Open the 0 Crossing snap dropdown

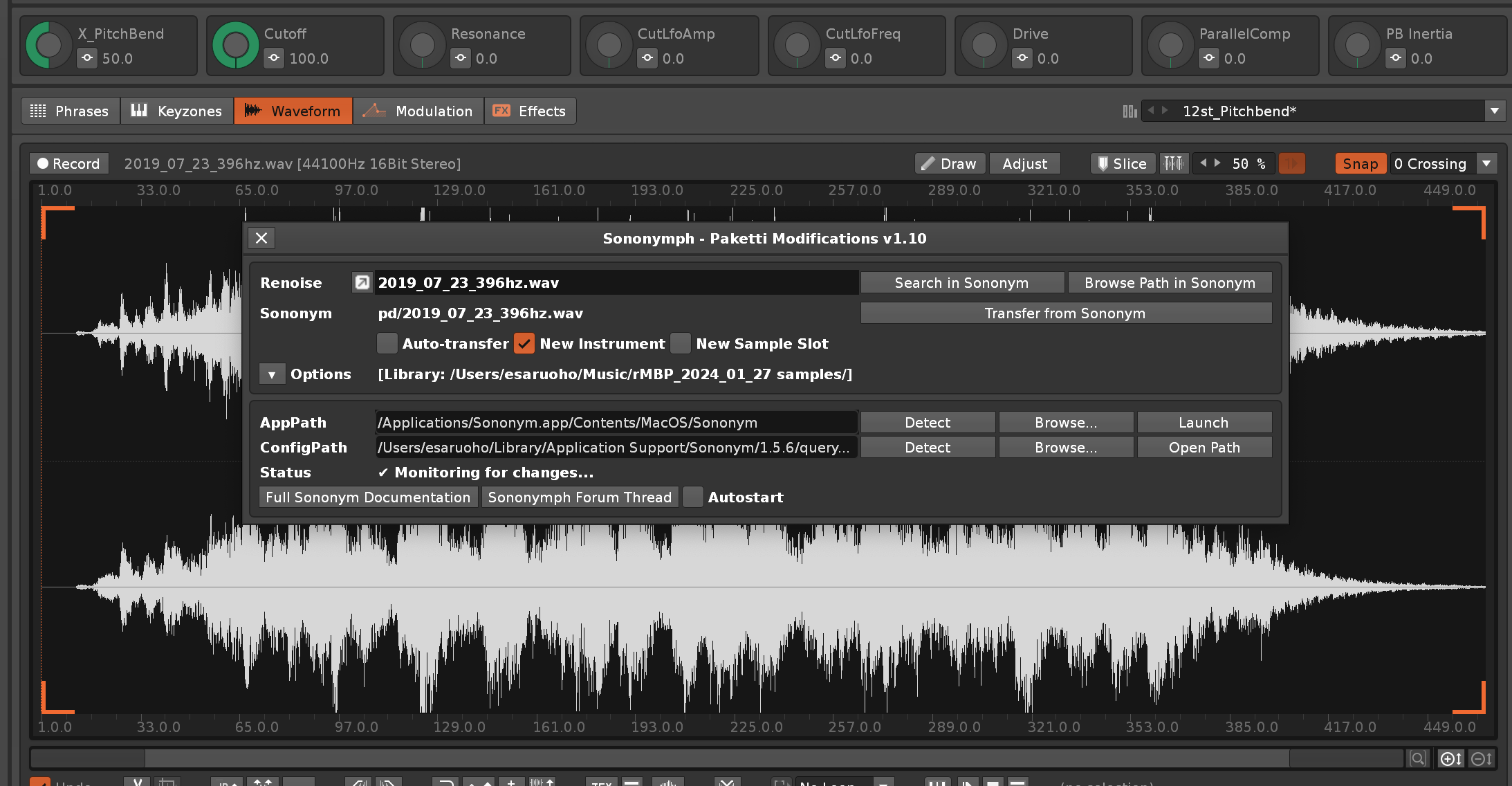pyautogui.click(x=1486, y=163)
